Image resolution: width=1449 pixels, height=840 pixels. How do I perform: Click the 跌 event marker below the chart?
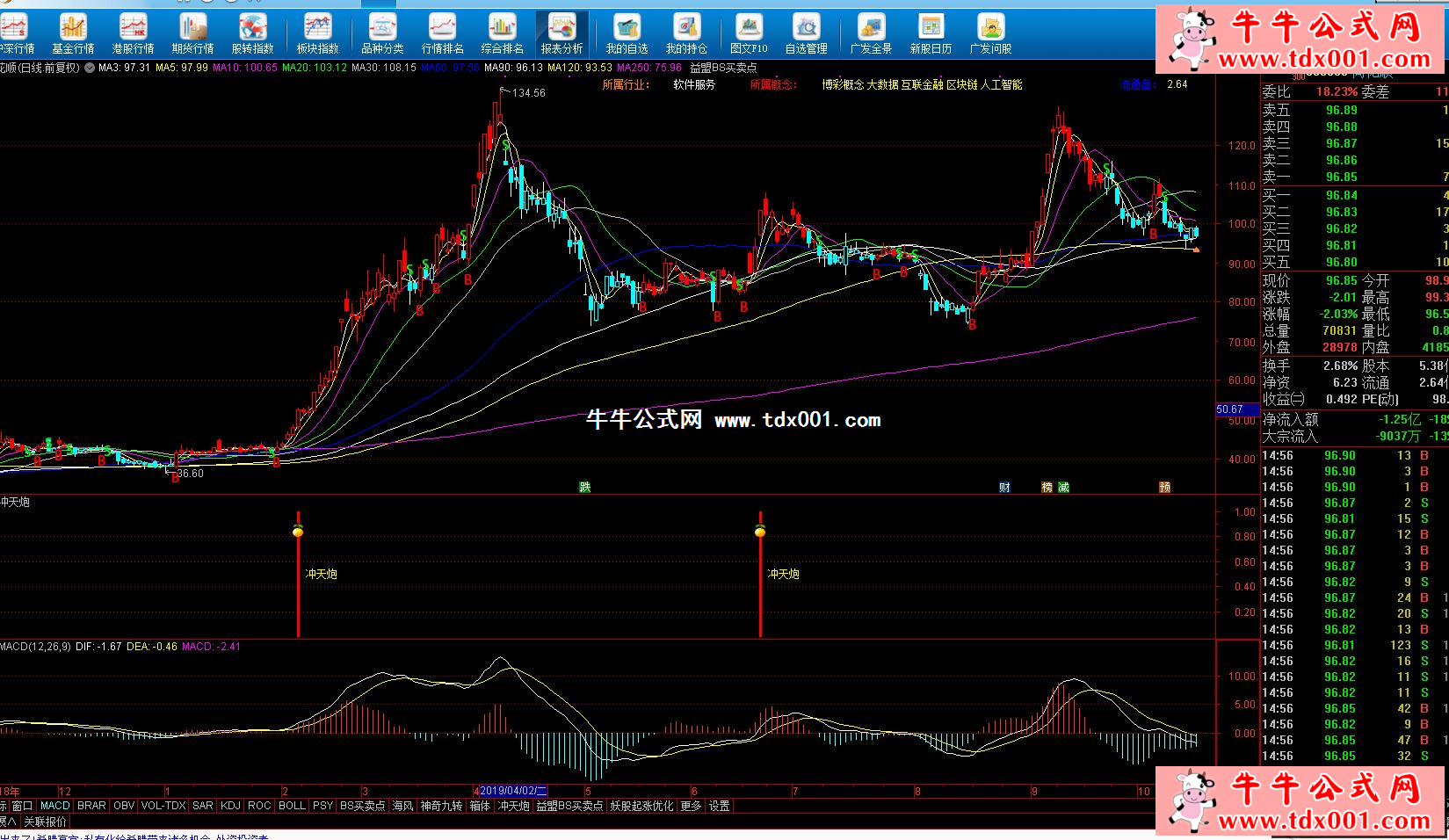[585, 487]
